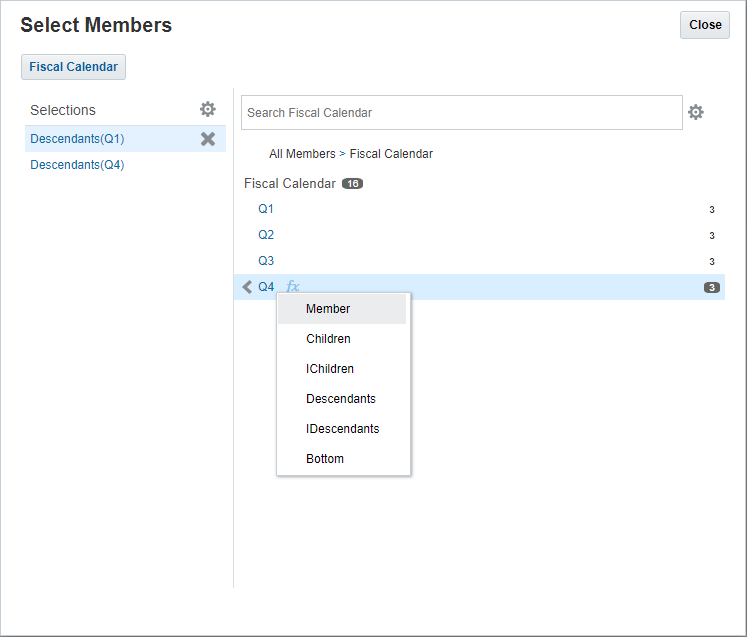Remove Descendants(Q1) with the X icon
This screenshot has width=747, height=637.
pyautogui.click(x=208, y=139)
